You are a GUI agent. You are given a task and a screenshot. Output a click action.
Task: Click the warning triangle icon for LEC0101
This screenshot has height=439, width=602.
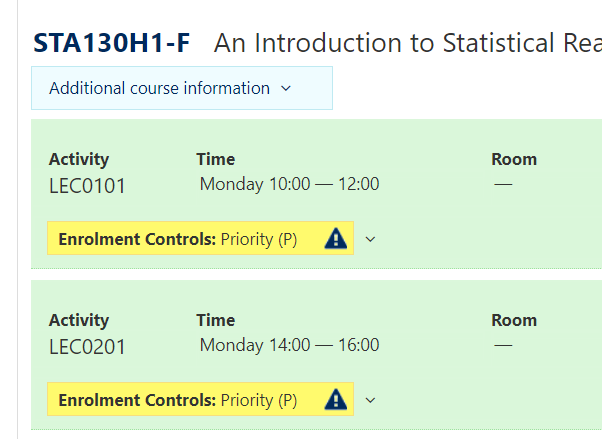point(336,239)
